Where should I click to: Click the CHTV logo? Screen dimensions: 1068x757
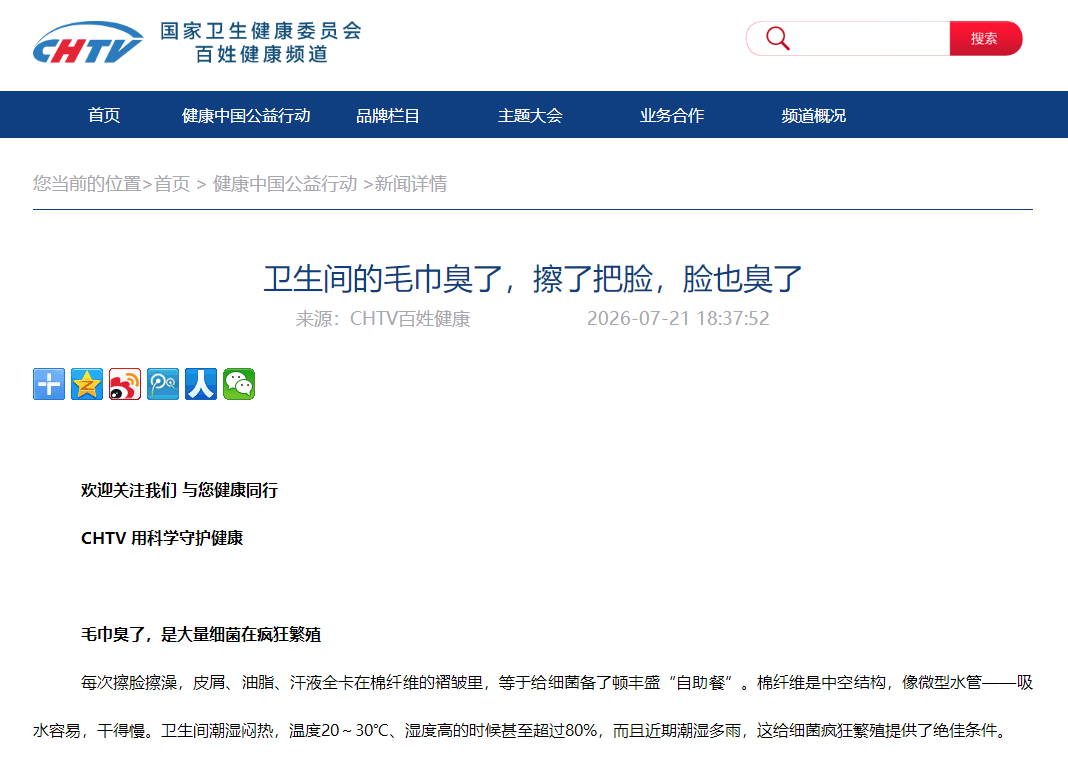(88, 43)
